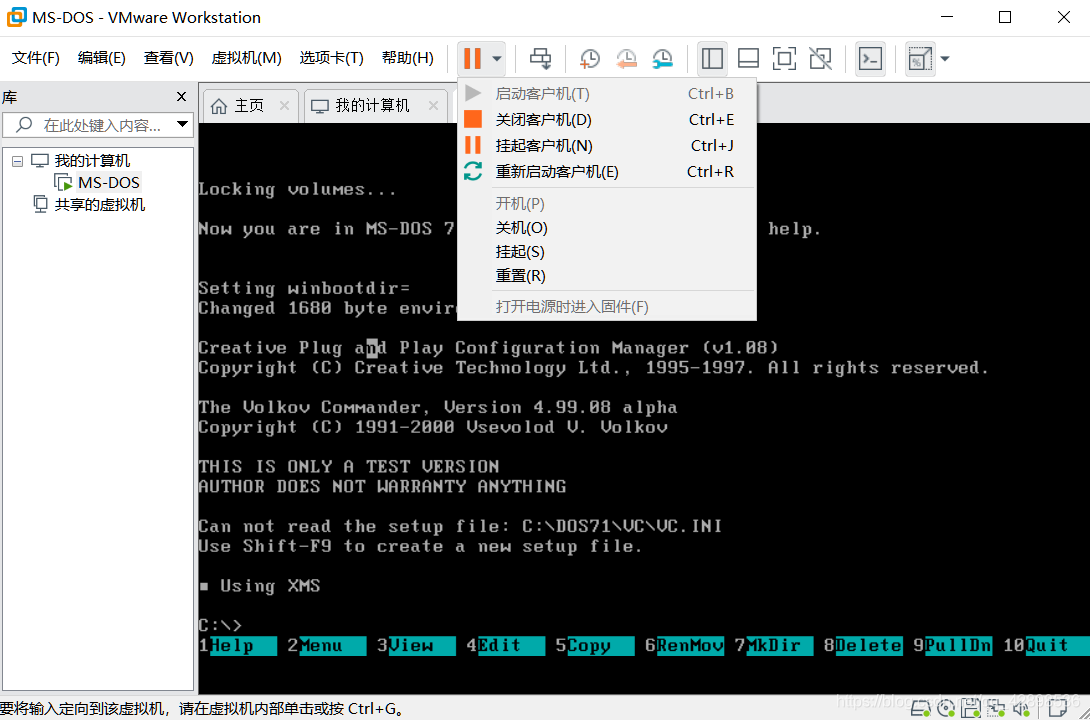This screenshot has height=720, width=1090.
Task: Close the 主页 tab
Action: (284, 106)
